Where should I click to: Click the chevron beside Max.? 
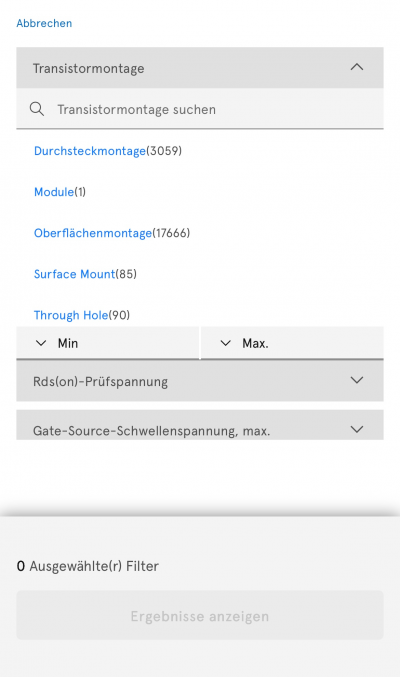click(225, 343)
